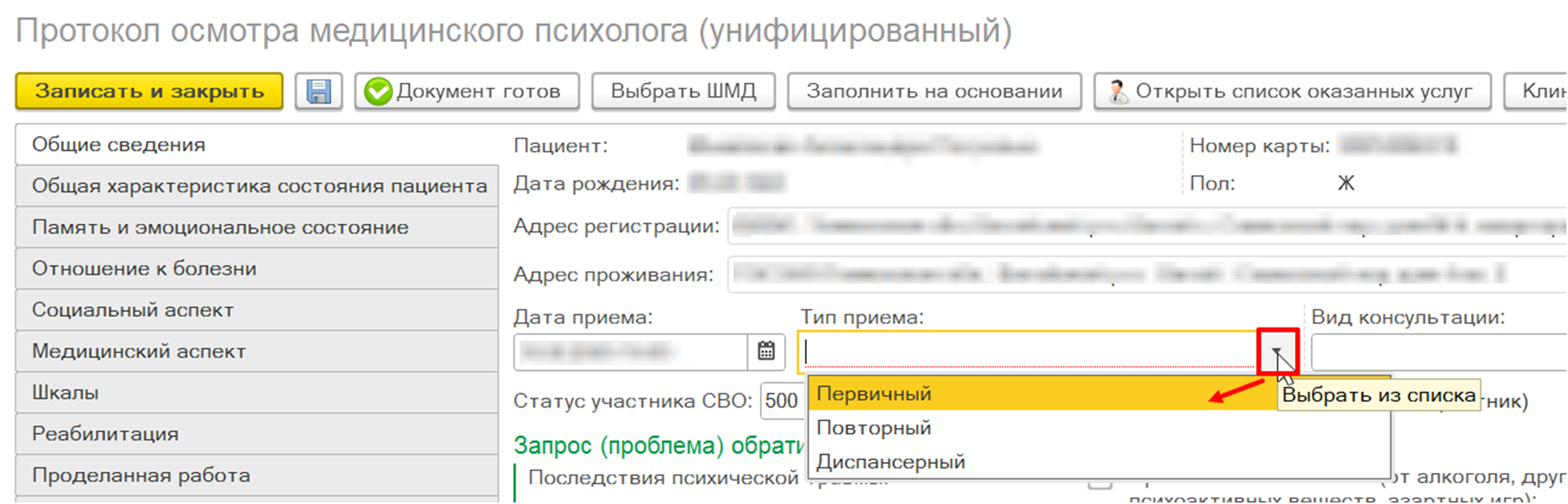Select the Социальный аспект tab
Viewport: 1568px width, 504px height.
(132, 310)
